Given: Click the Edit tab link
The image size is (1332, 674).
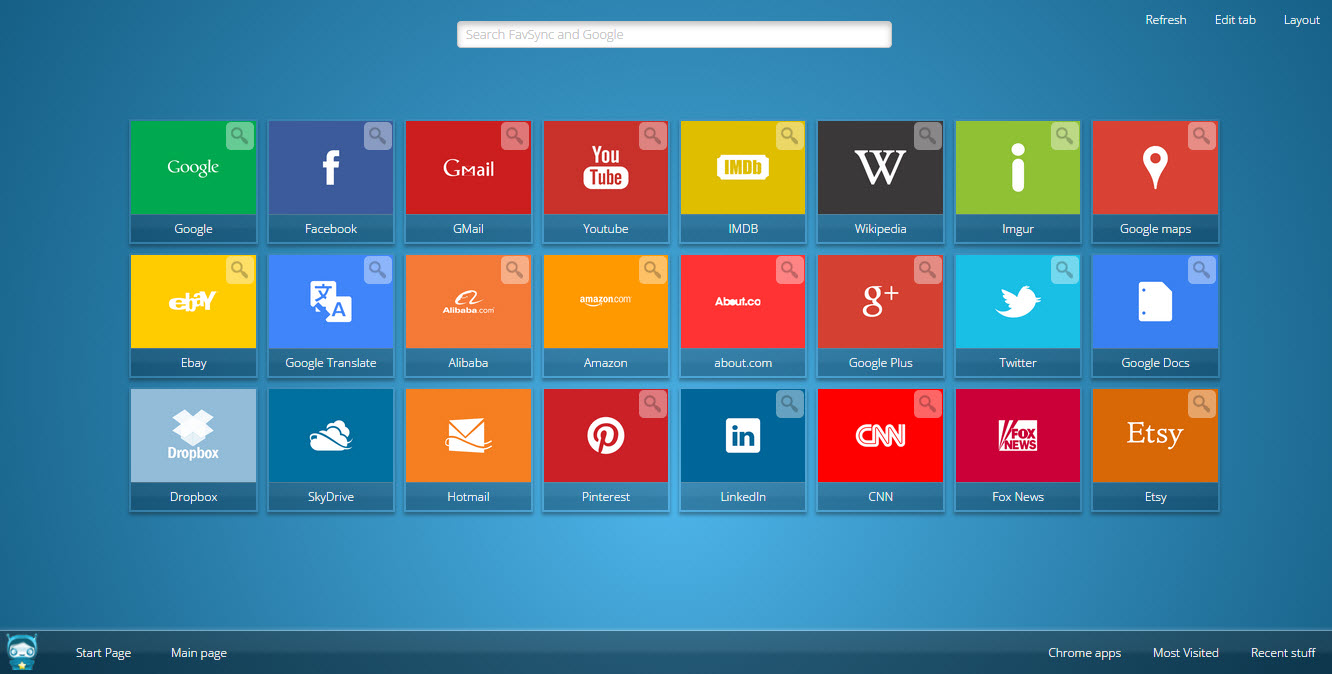Looking at the screenshot, I should 1235,20.
